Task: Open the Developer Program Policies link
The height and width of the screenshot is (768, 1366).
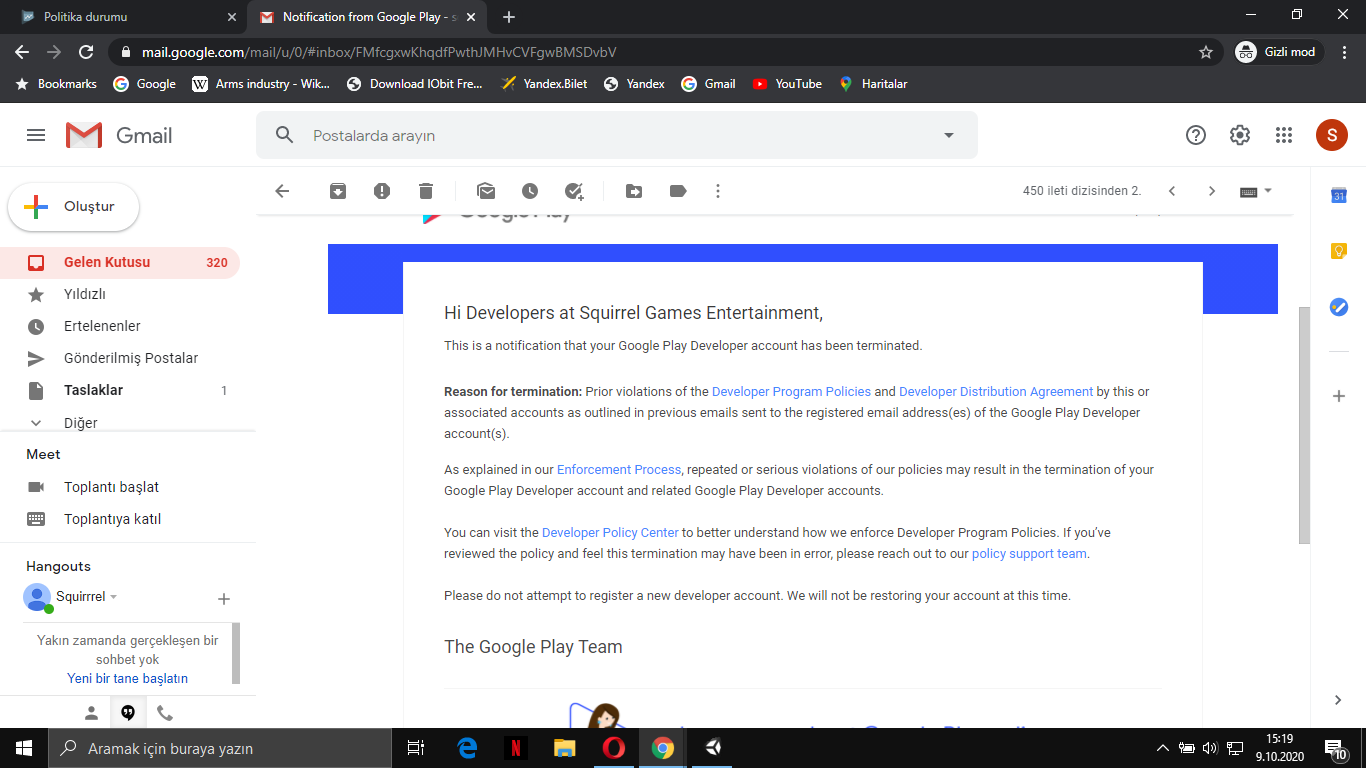Action: click(x=791, y=392)
